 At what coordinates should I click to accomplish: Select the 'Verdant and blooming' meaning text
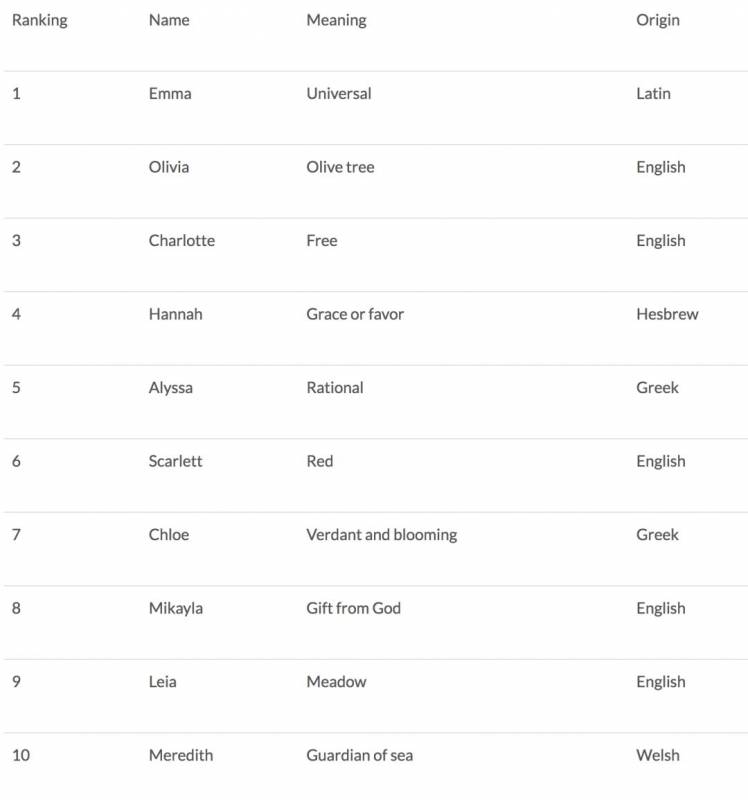point(381,535)
